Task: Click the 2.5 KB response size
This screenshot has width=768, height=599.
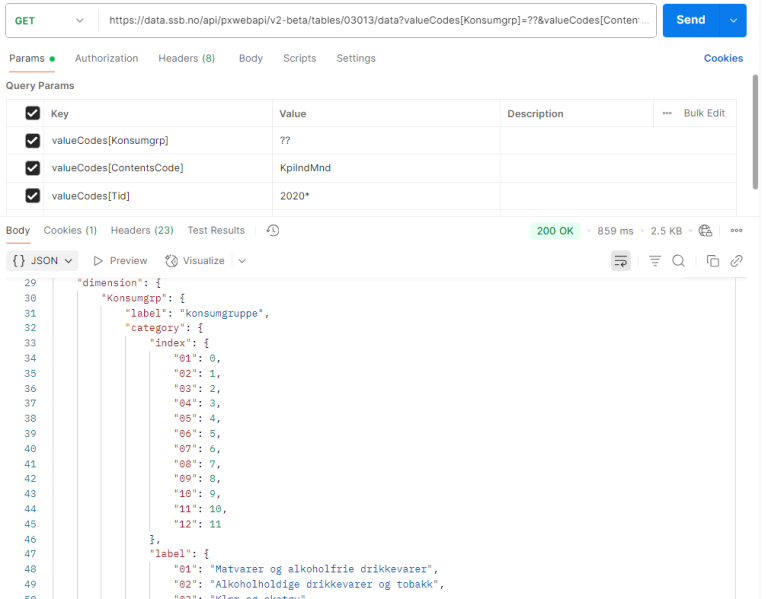Action: tap(666, 231)
